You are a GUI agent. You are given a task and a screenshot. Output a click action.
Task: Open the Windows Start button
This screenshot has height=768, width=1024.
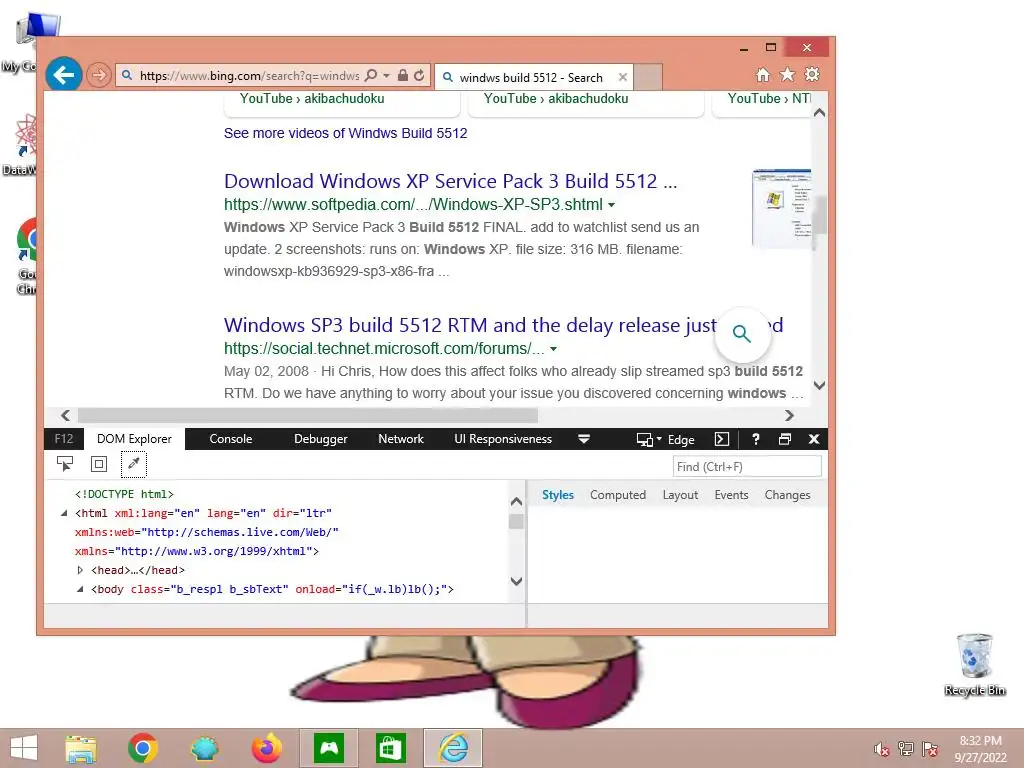tap(24, 748)
